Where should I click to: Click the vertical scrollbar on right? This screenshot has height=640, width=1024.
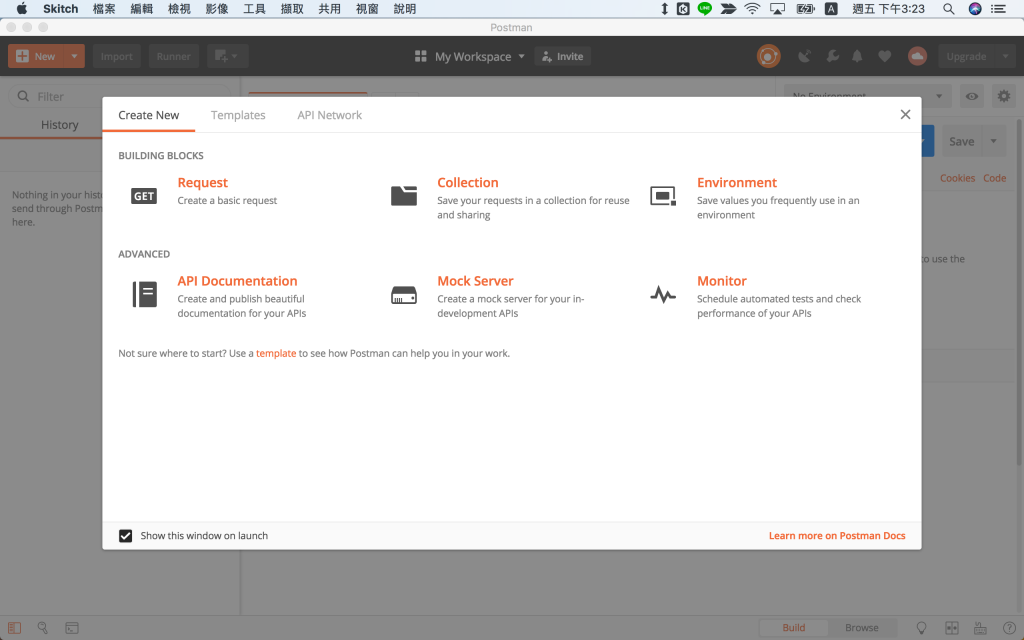[1019, 292]
